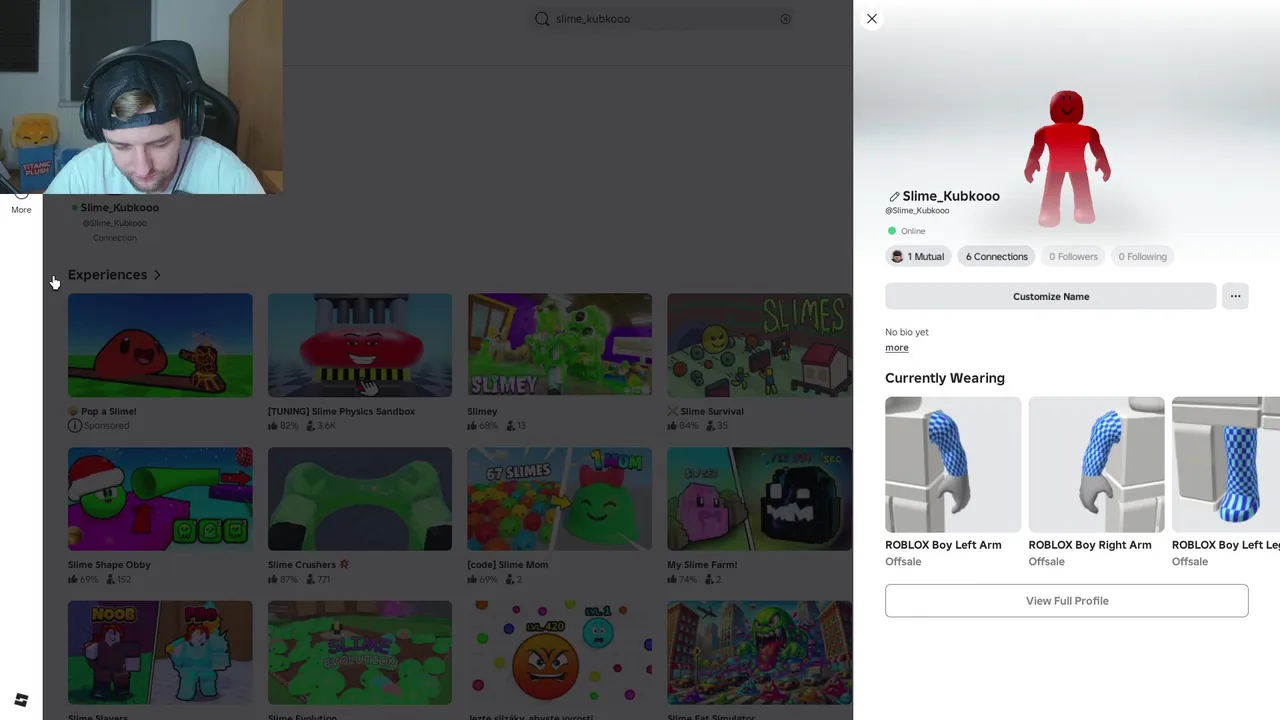Click the Experiences heading text
The height and width of the screenshot is (720, 1280).
(107, 275)
